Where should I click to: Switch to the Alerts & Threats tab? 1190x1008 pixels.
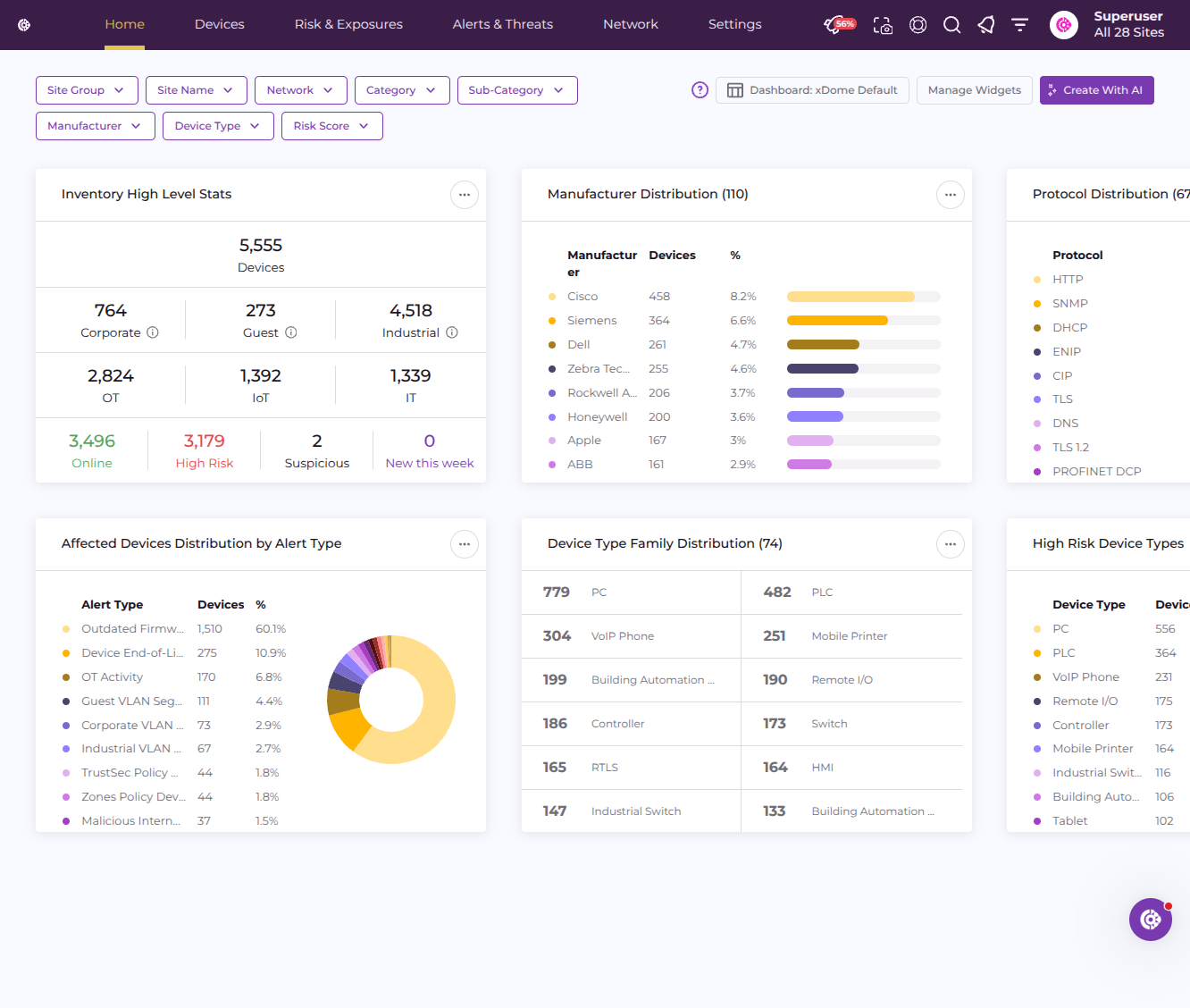[503, 24]
